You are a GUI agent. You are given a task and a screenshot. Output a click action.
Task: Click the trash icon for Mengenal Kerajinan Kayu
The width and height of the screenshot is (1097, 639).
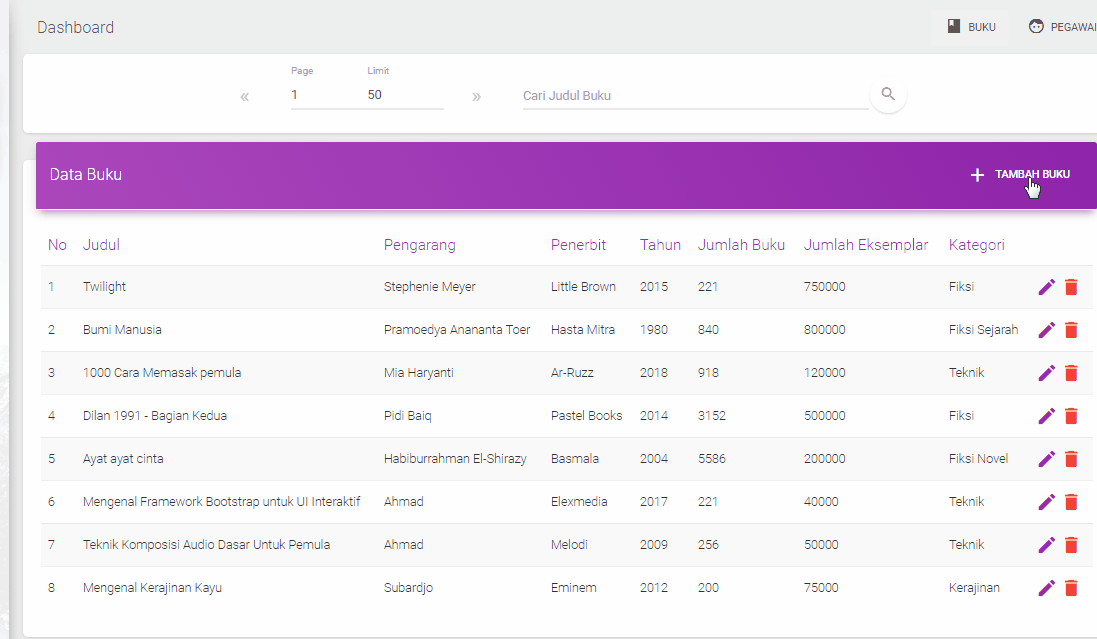[x=1072, y=588]
